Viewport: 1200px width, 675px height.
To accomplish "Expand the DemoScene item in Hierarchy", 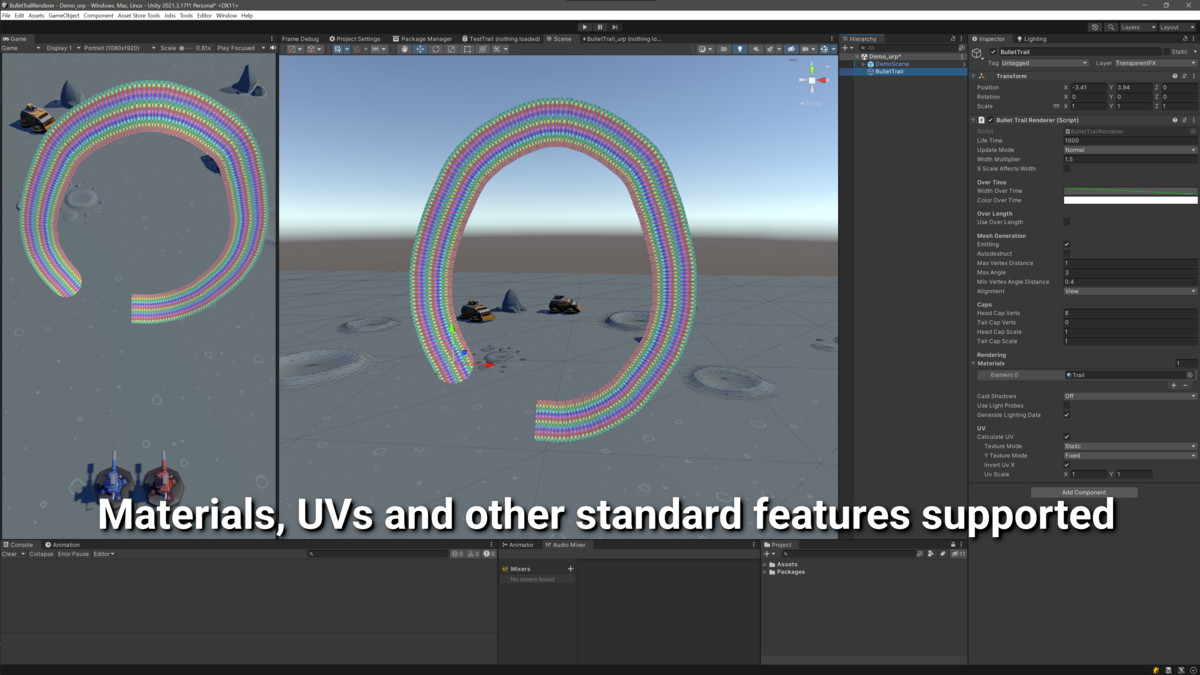I will tap(862, 64).
